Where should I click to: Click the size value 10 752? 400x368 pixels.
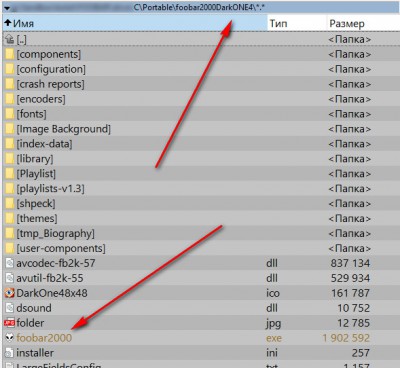[x=353, y=308]
